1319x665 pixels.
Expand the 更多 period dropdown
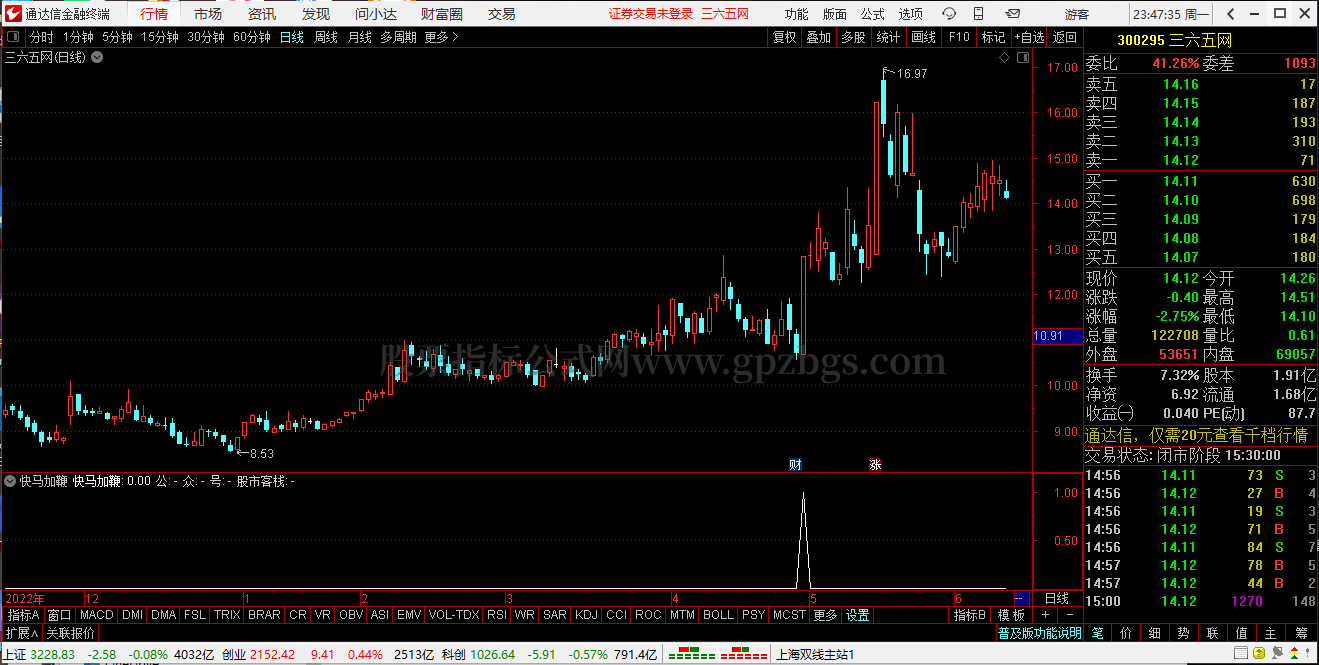point(441,37)
